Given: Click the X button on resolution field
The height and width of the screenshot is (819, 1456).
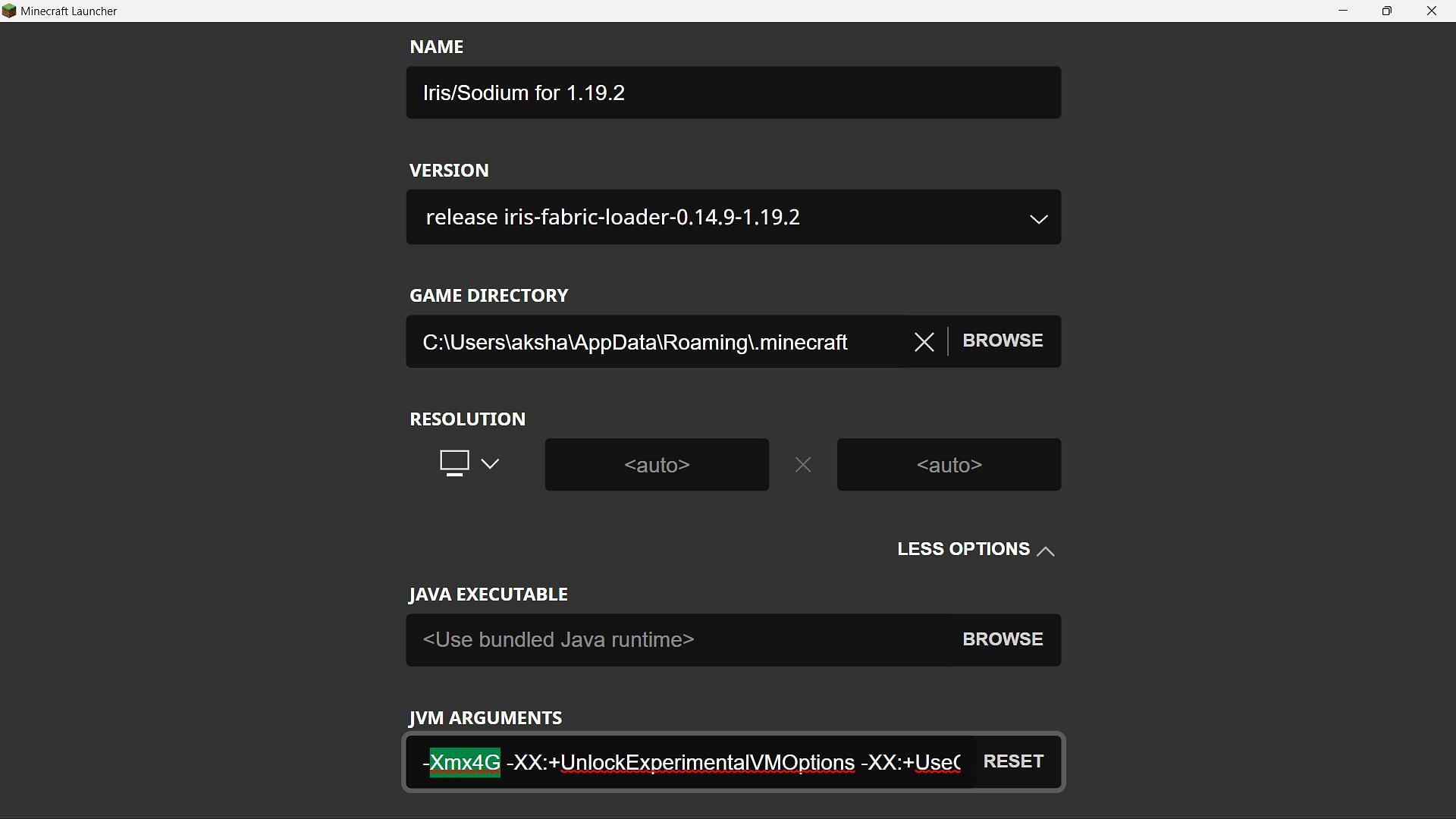Looking at the screenshot, I should 803,464.
